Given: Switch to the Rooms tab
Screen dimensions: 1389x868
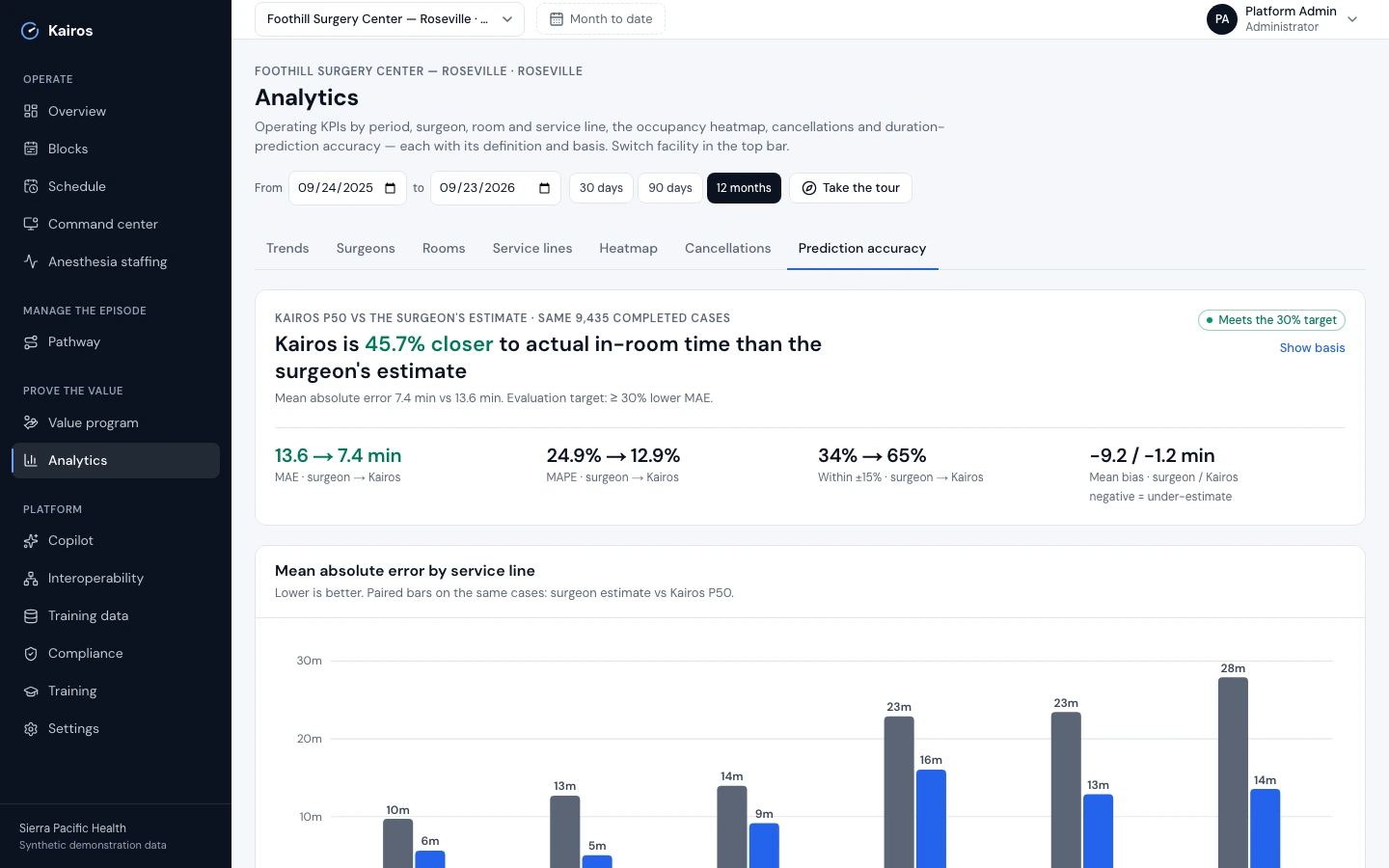Looking at the screenshot, I should (x=444, y=248).
